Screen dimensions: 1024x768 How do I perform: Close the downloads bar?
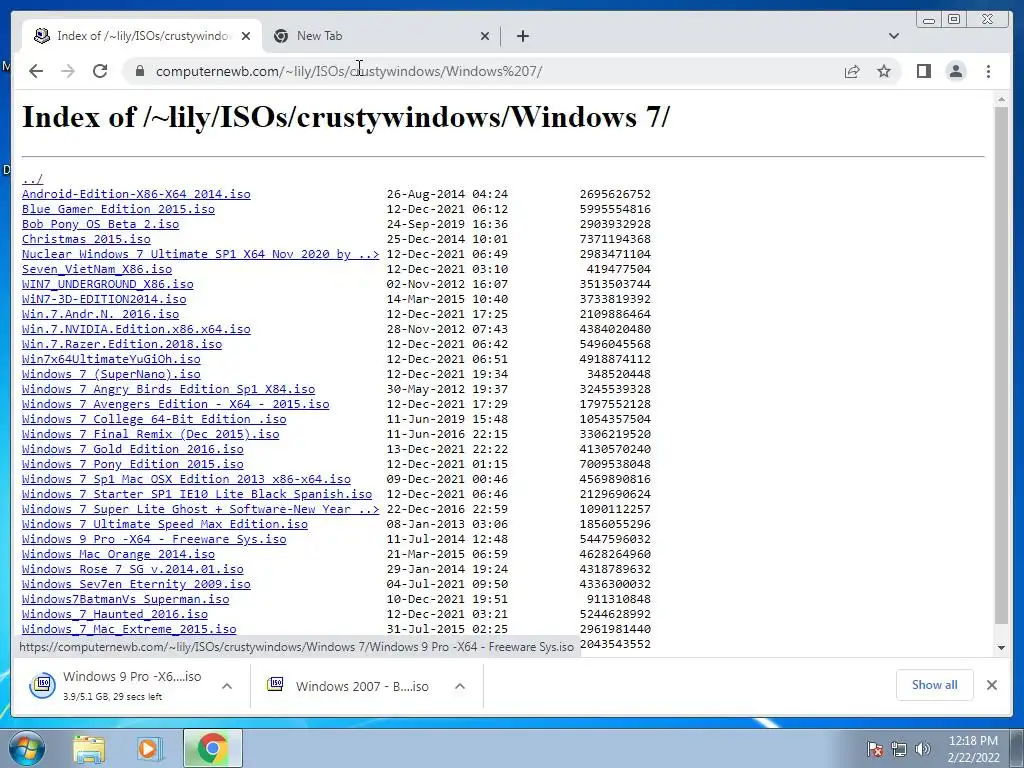(x=991, y=685)
